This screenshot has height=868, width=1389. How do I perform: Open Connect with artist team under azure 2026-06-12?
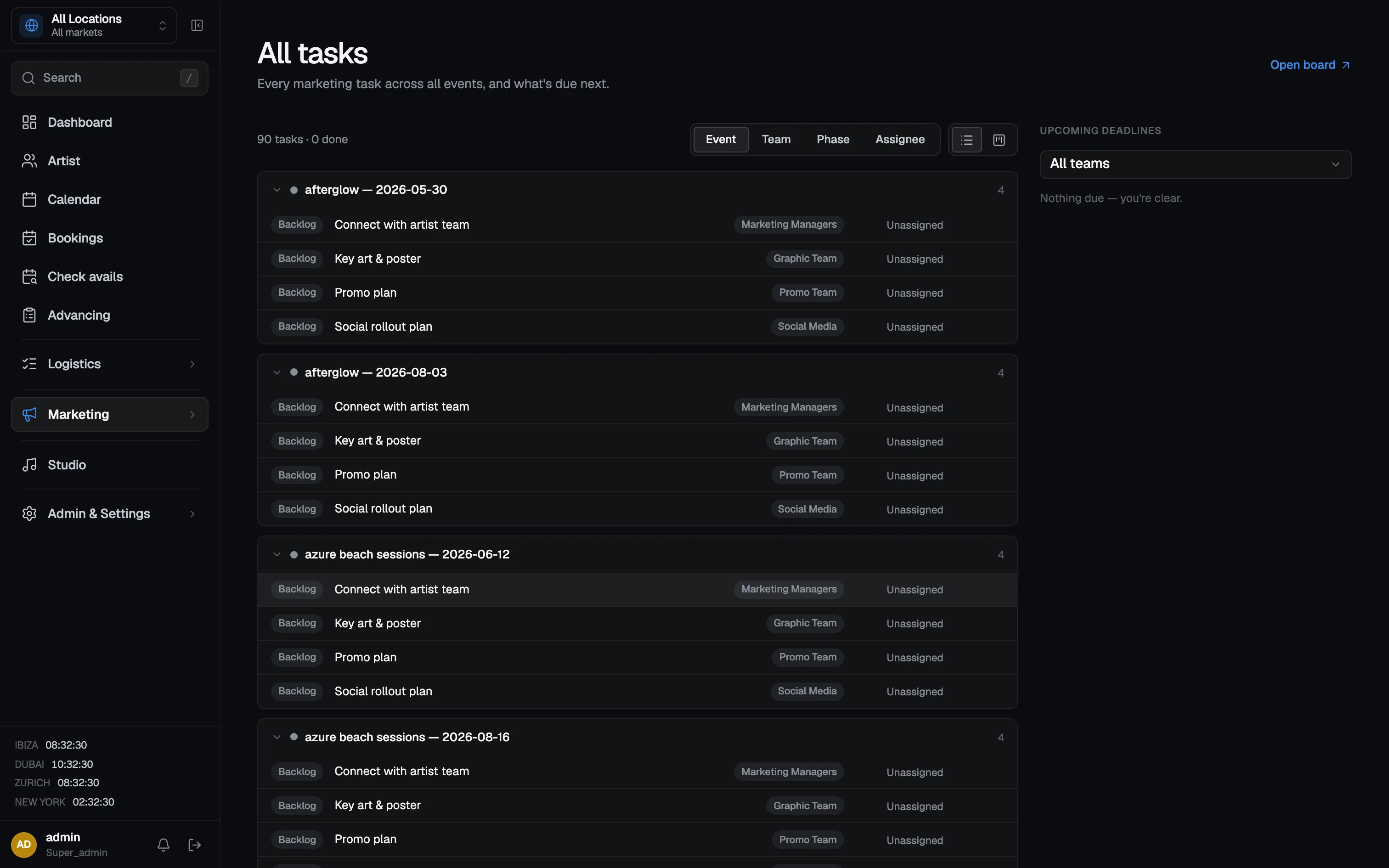click(x=402, y=590)
